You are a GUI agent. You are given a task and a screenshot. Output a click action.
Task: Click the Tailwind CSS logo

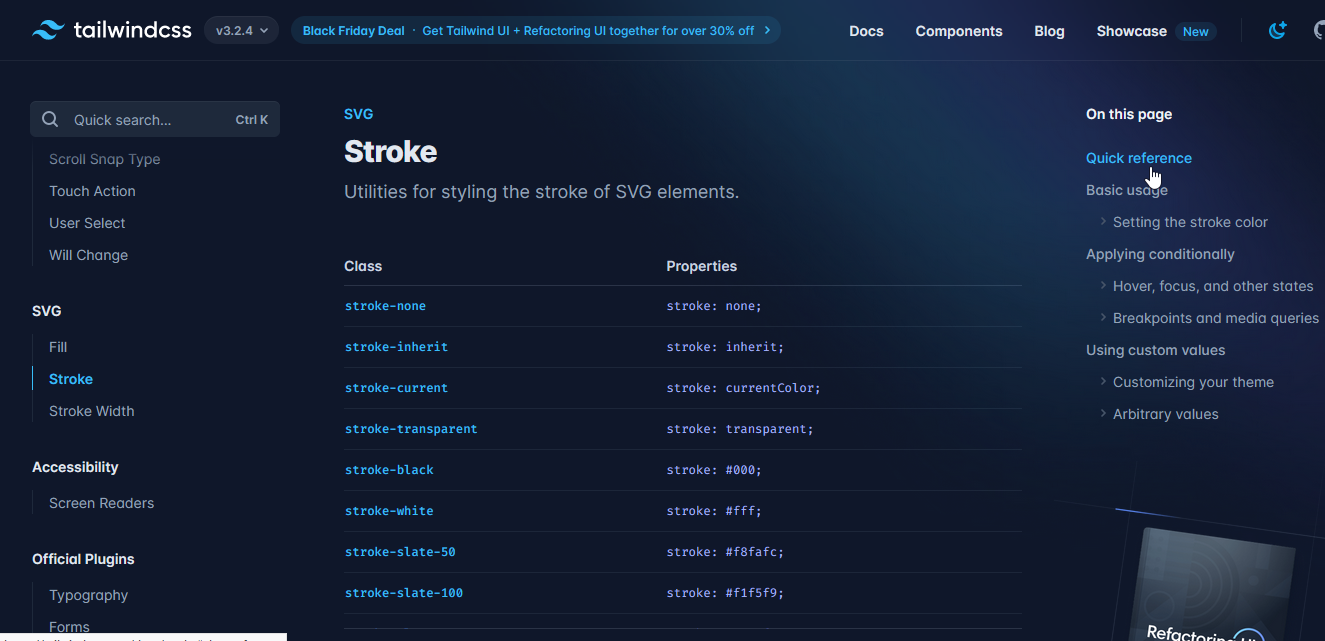coord(111,30)
